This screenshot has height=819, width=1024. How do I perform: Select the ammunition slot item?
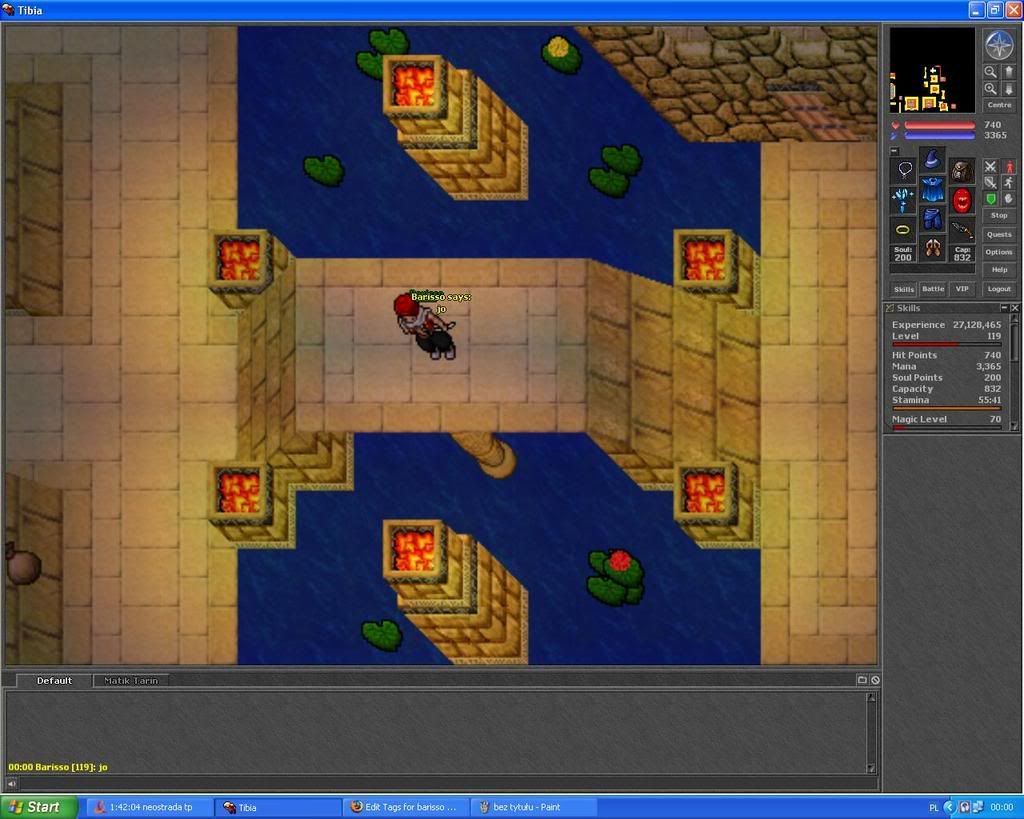961,230
